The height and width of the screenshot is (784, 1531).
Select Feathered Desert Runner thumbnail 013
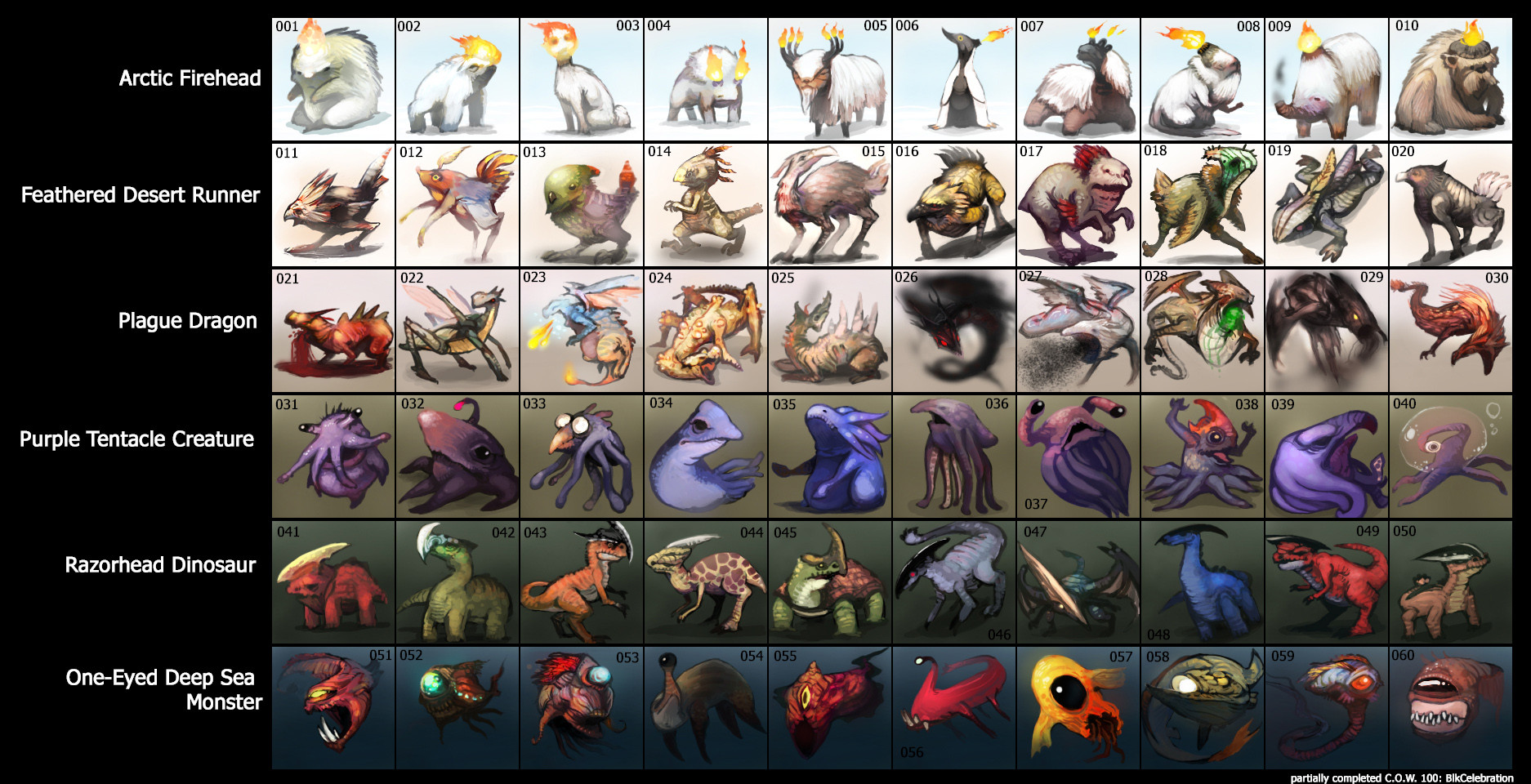pos(582,205)
